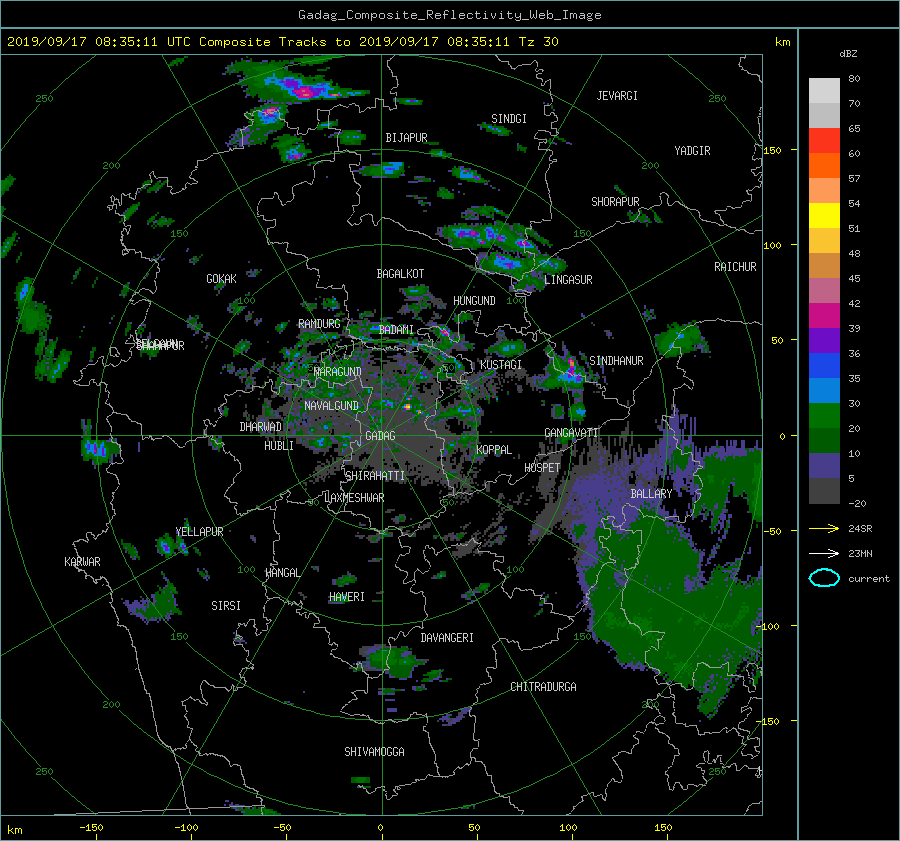Click the DHARWAD city label
This screenshot has height=841, width=900.
pyautogui.click(x=260, y=427)
